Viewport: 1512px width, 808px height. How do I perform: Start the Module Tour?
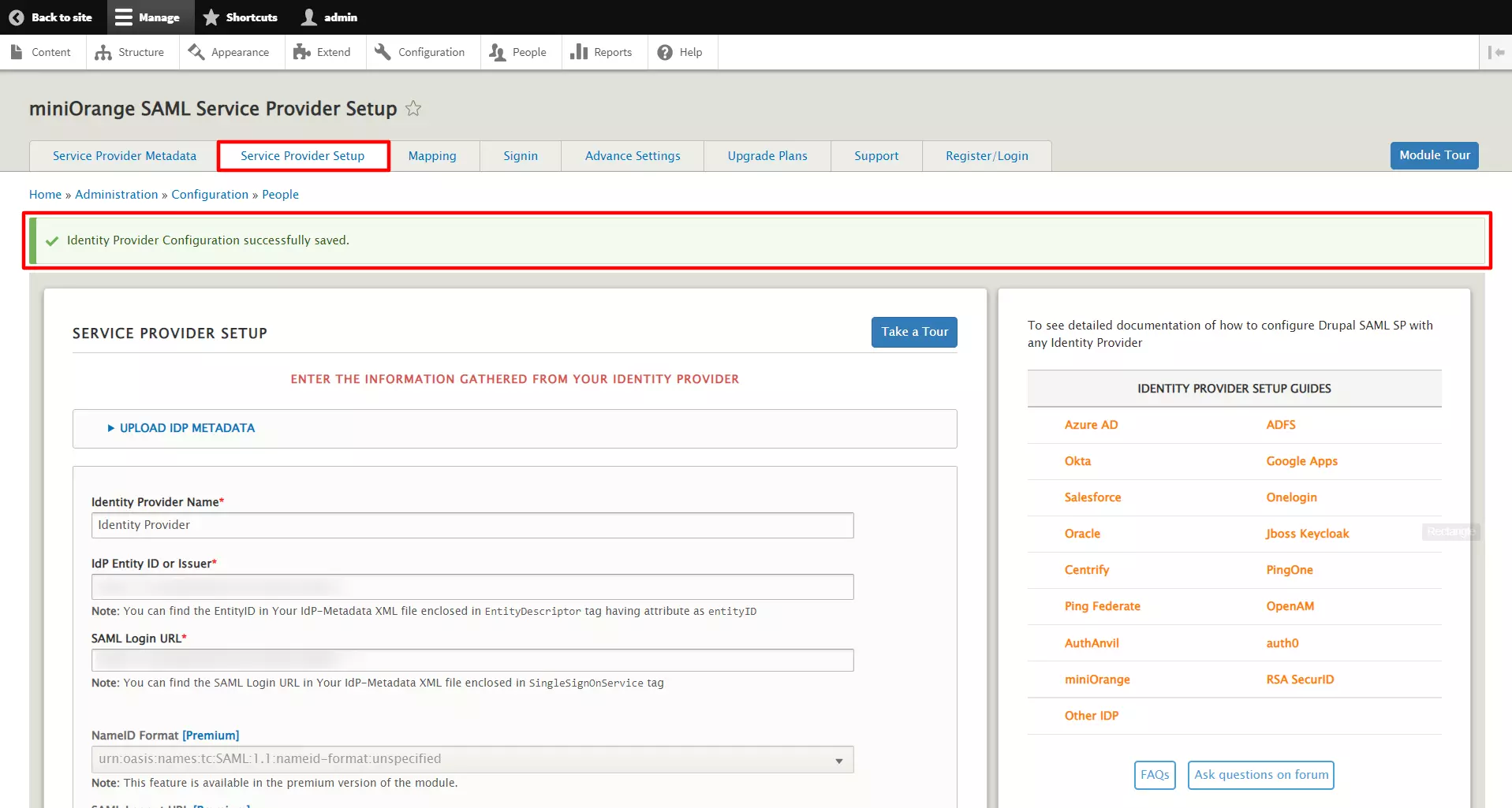[x=1434, y=155]
